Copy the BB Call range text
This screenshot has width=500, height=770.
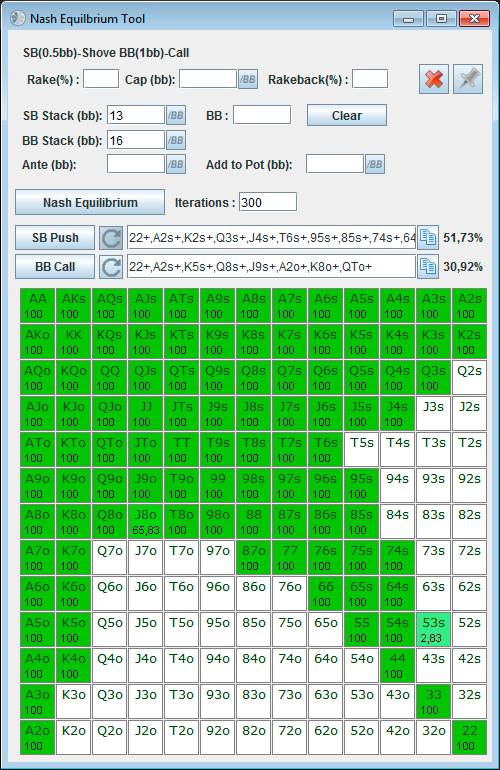pos(428,267)
